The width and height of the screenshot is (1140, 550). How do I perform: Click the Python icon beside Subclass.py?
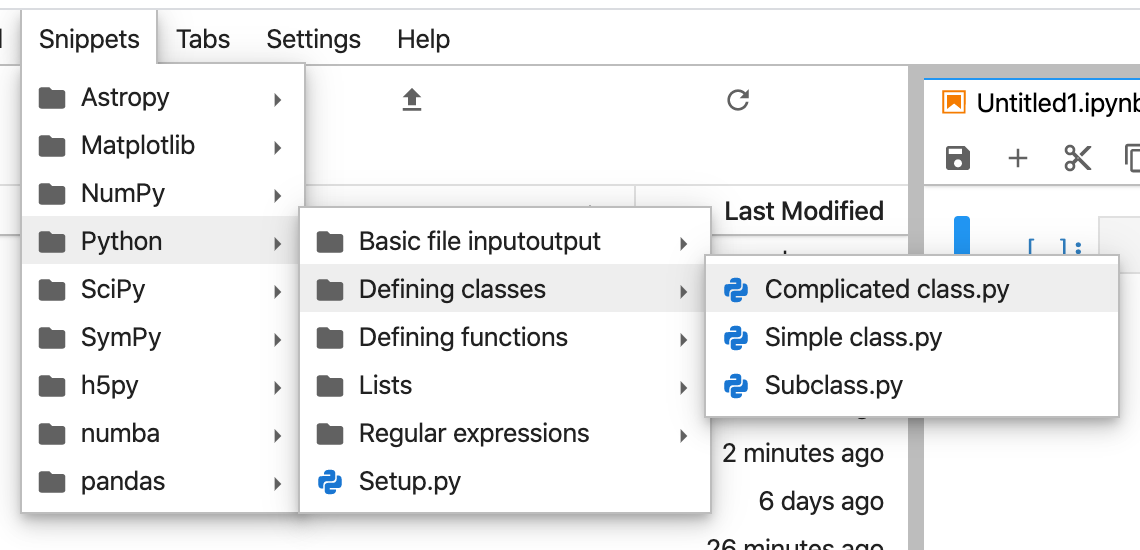click(736, 386)
